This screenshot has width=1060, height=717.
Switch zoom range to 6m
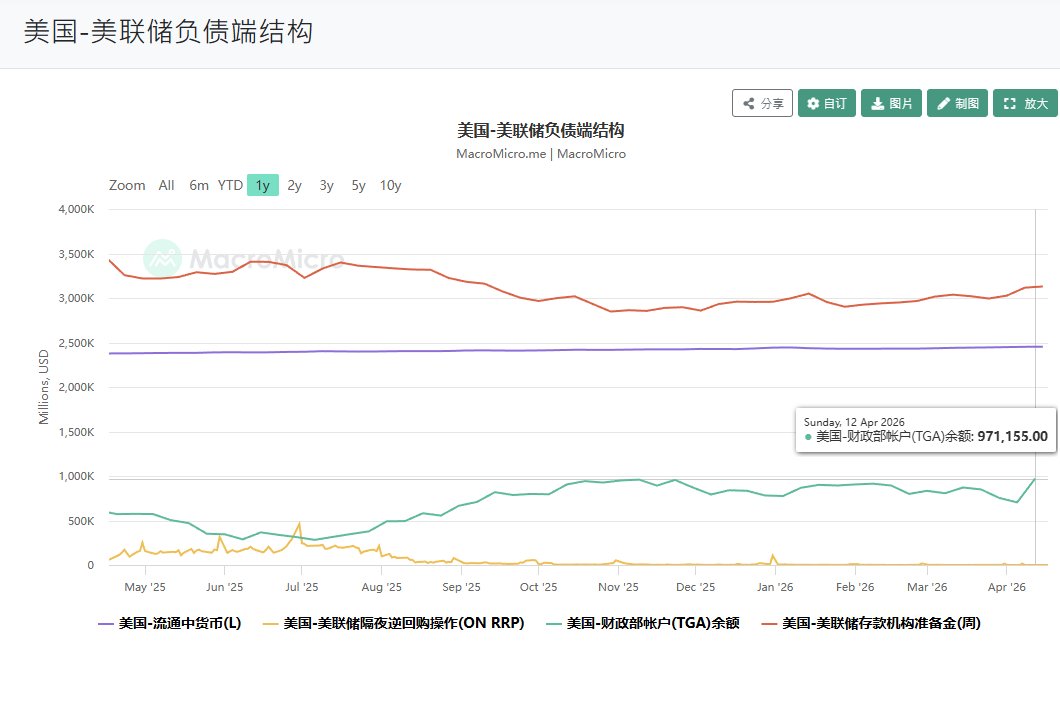pos(199,185)
